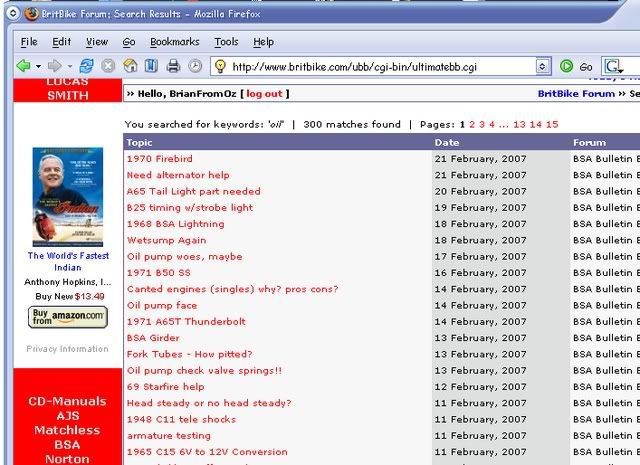
Task: Reload the page with the blue Refresh icon
Action: point(86,66)
